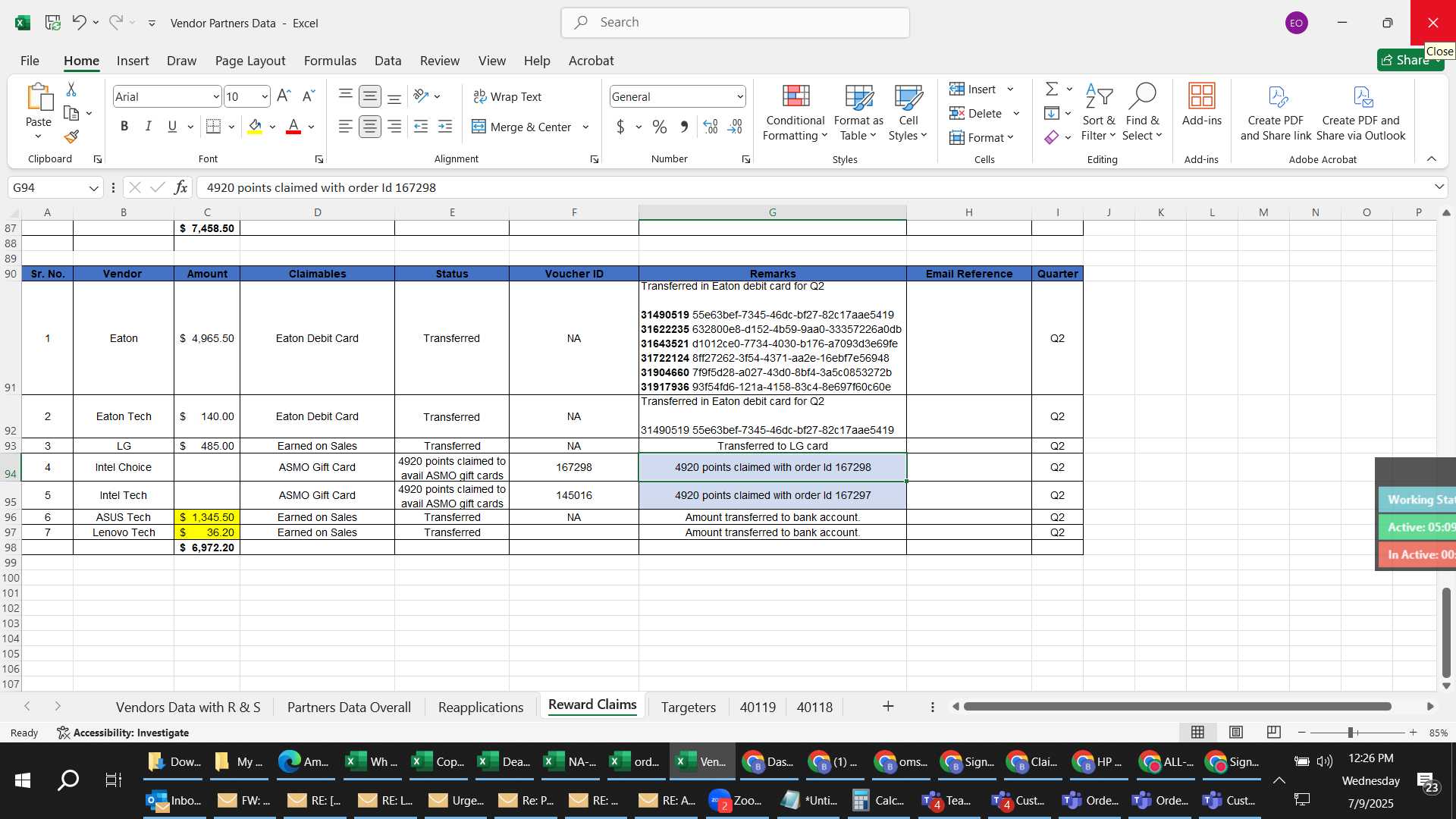Open the Partners Data Overall sheet
This screenshot has width=1456, height=819.
click(x=349, y=707)
